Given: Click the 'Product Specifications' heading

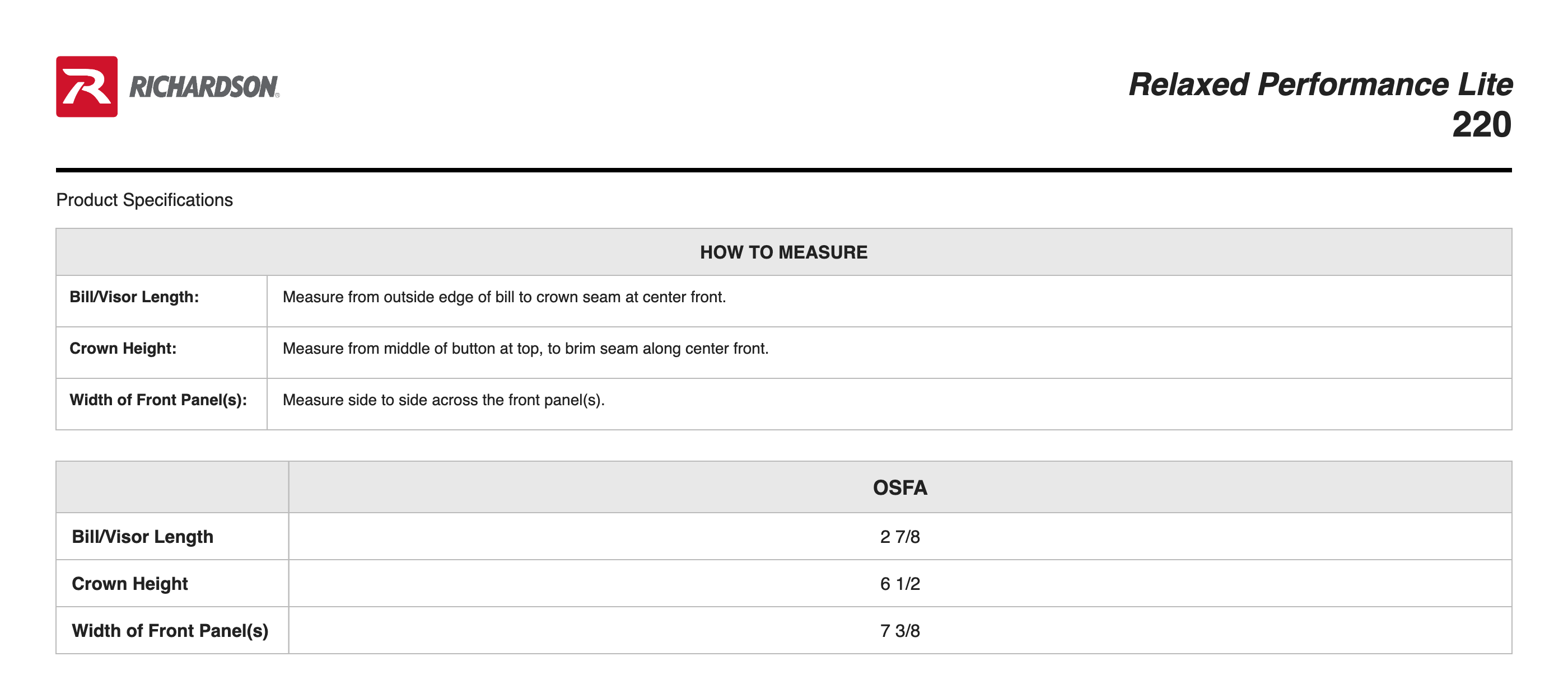Looking at the screenshot, I should coord(144,200).
